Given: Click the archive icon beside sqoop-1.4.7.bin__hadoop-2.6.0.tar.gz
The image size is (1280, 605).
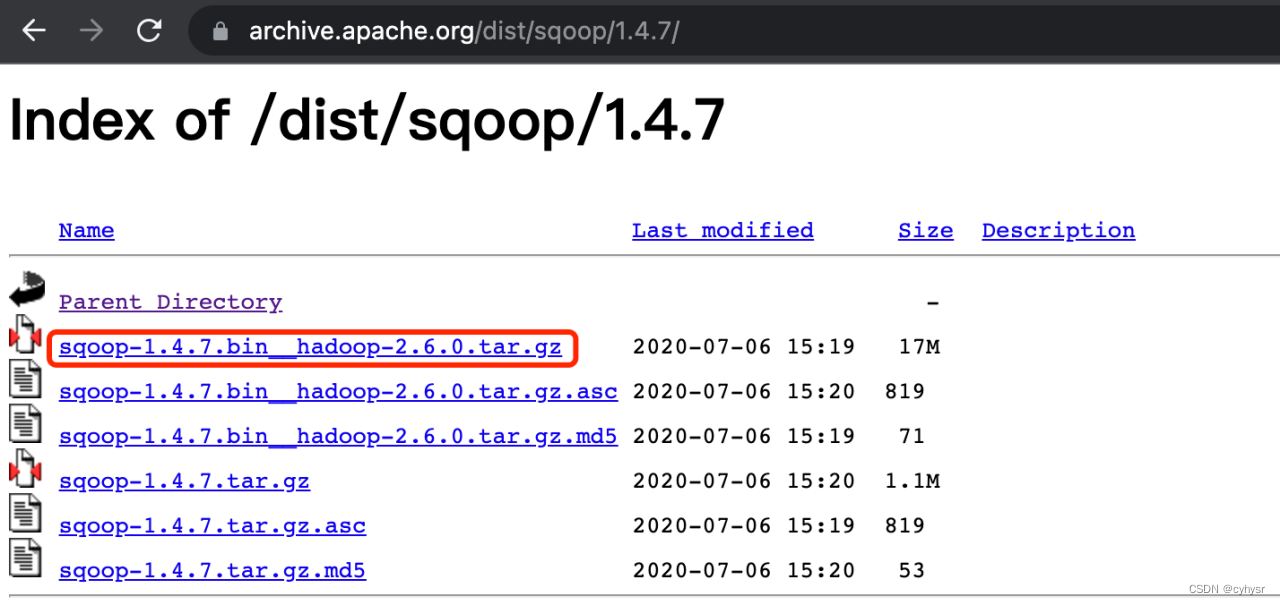Looking at the screenshot, I should tap(25, 335).
